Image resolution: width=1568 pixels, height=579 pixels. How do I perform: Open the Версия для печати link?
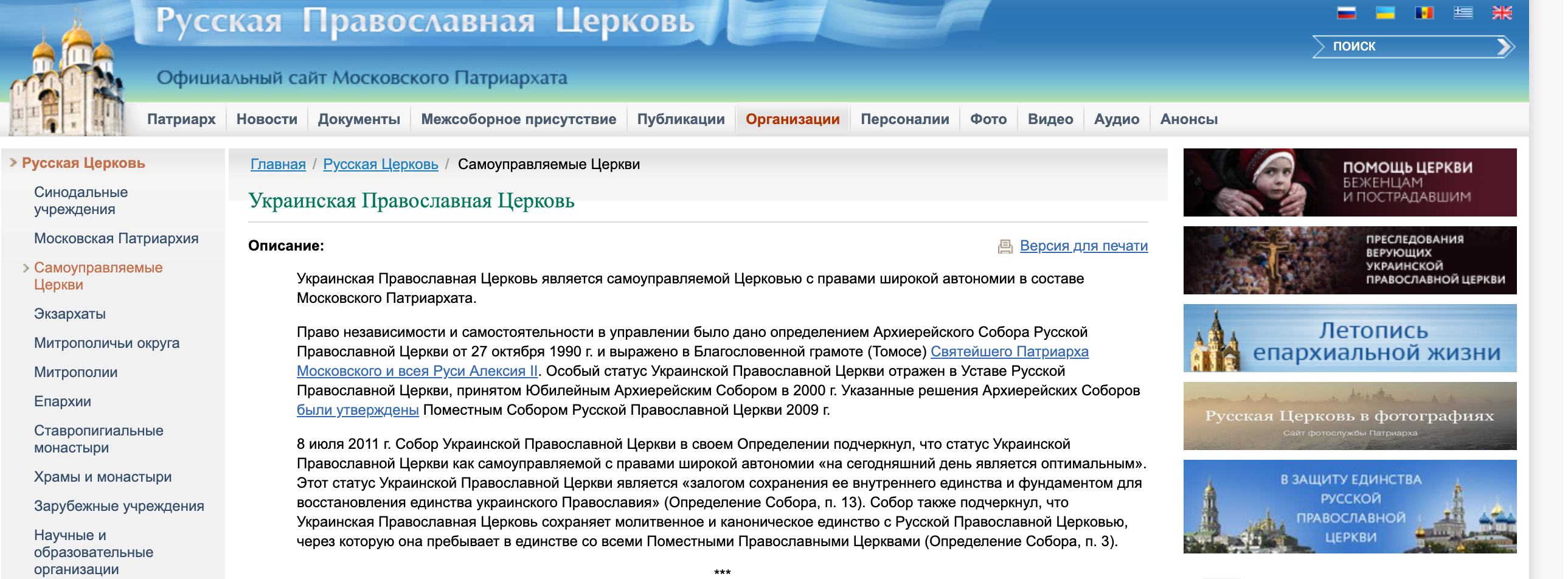[x=1083, y=246]
